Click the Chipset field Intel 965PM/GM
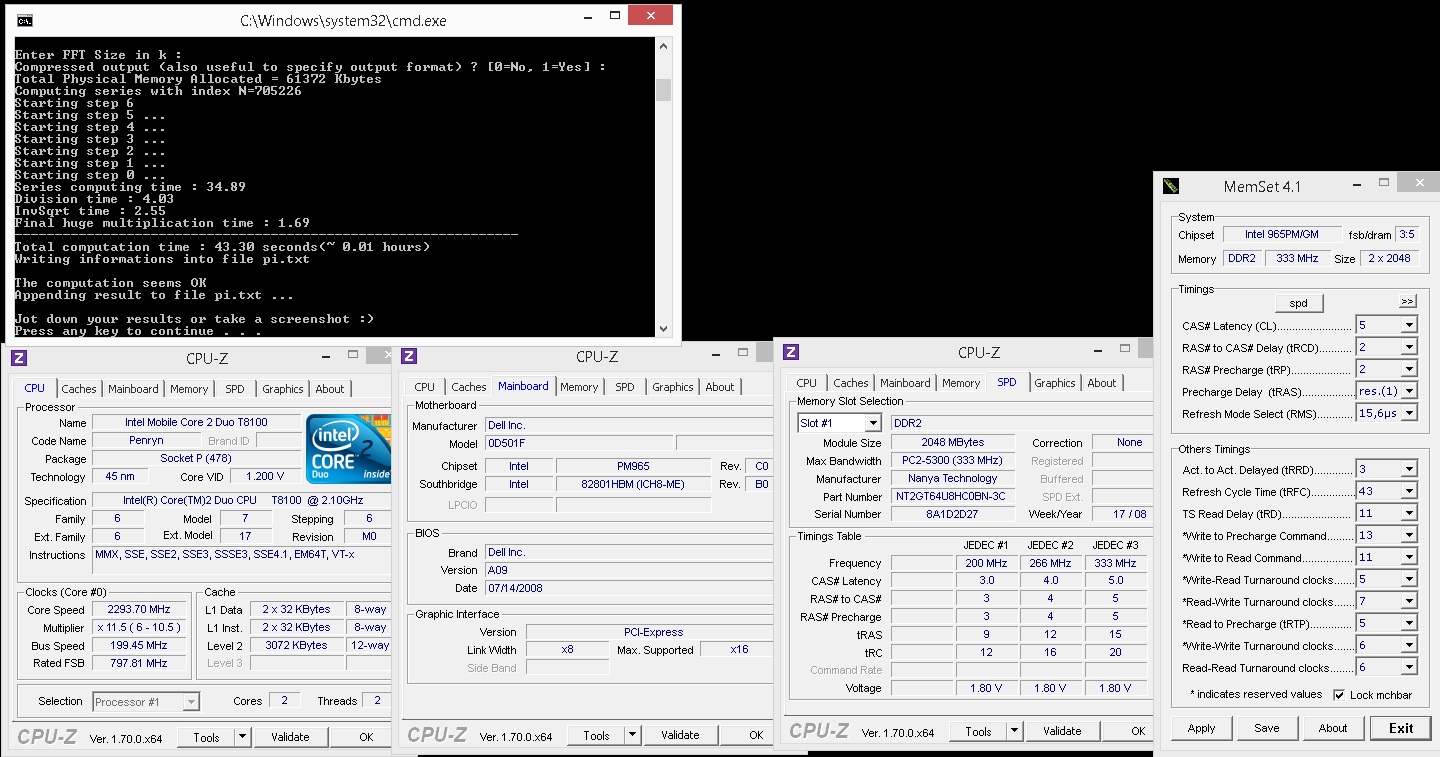Image resolution: width=1440 pixels, height=757 pixels. click(1281, 234)
